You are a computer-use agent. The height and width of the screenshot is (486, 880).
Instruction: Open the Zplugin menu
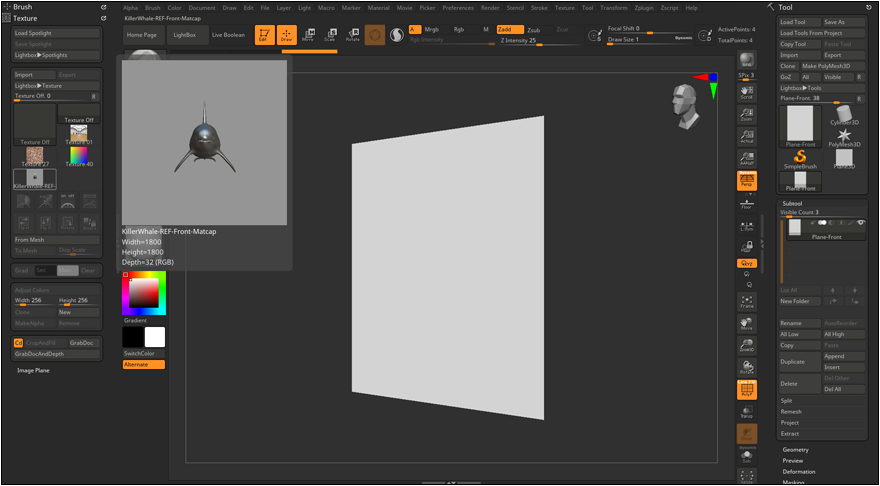(643, 7)
